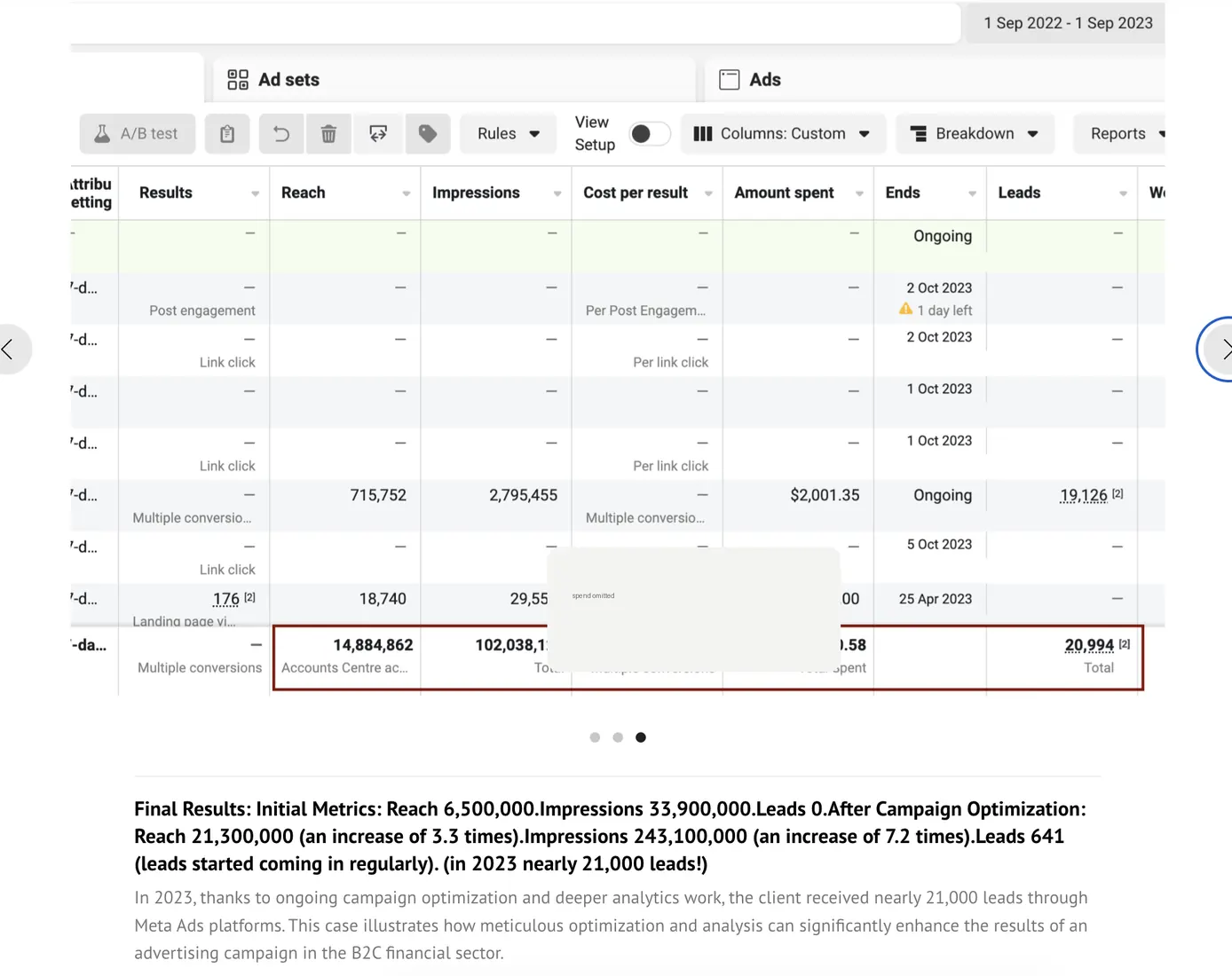Click the Landing page vi... label
This screenshot has height=976, width=1232.
(184, 621)
